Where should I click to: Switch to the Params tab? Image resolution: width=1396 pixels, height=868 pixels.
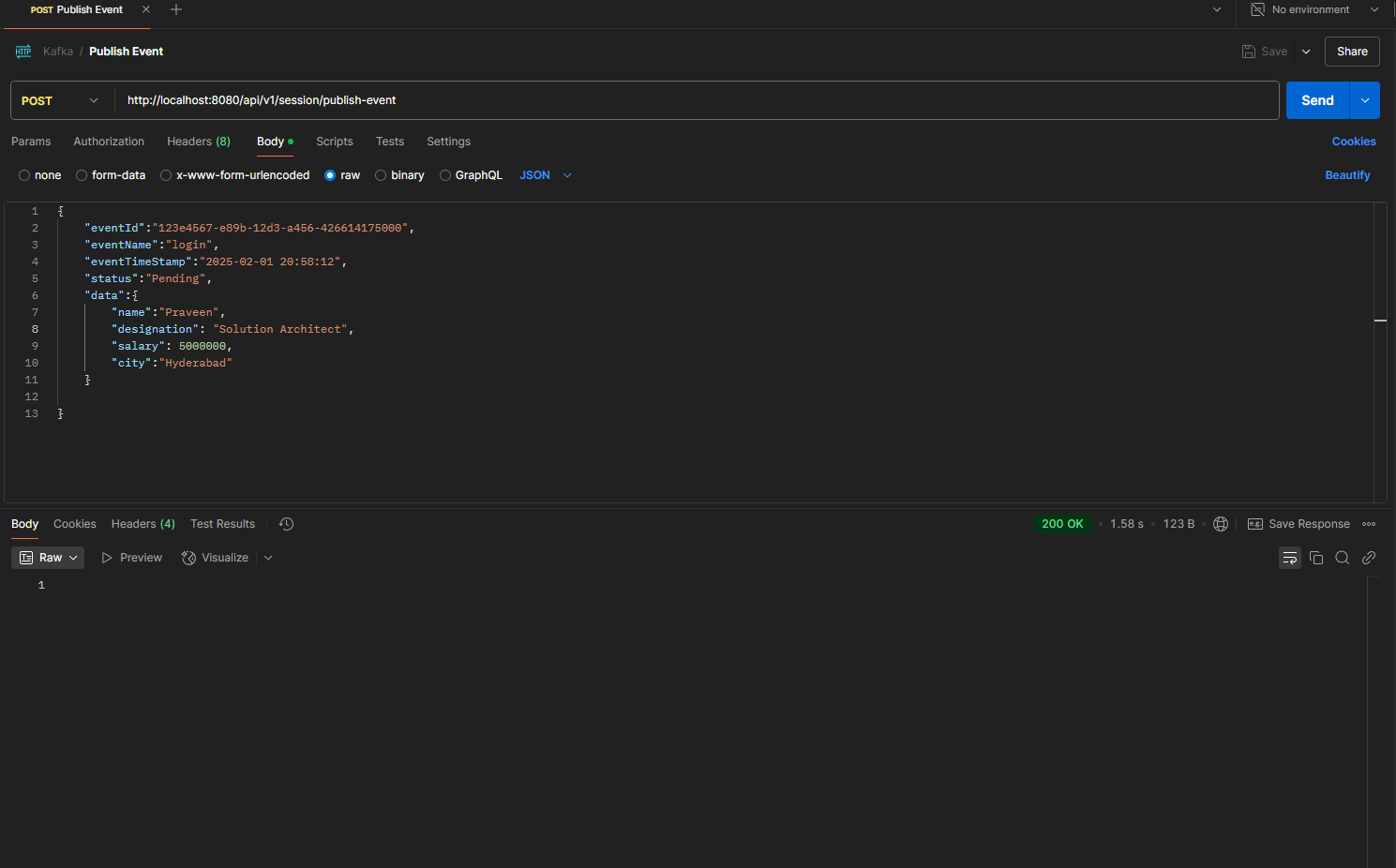(31, 142)
